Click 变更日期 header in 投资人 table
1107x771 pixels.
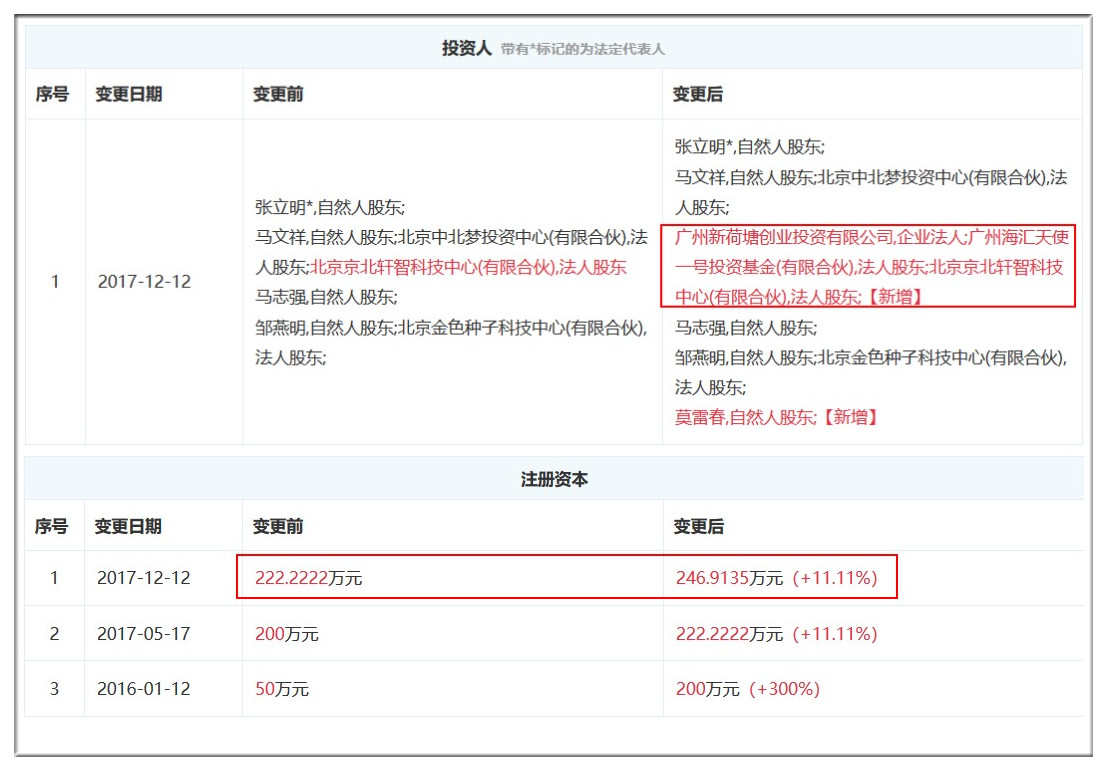[x=128, y=94]
